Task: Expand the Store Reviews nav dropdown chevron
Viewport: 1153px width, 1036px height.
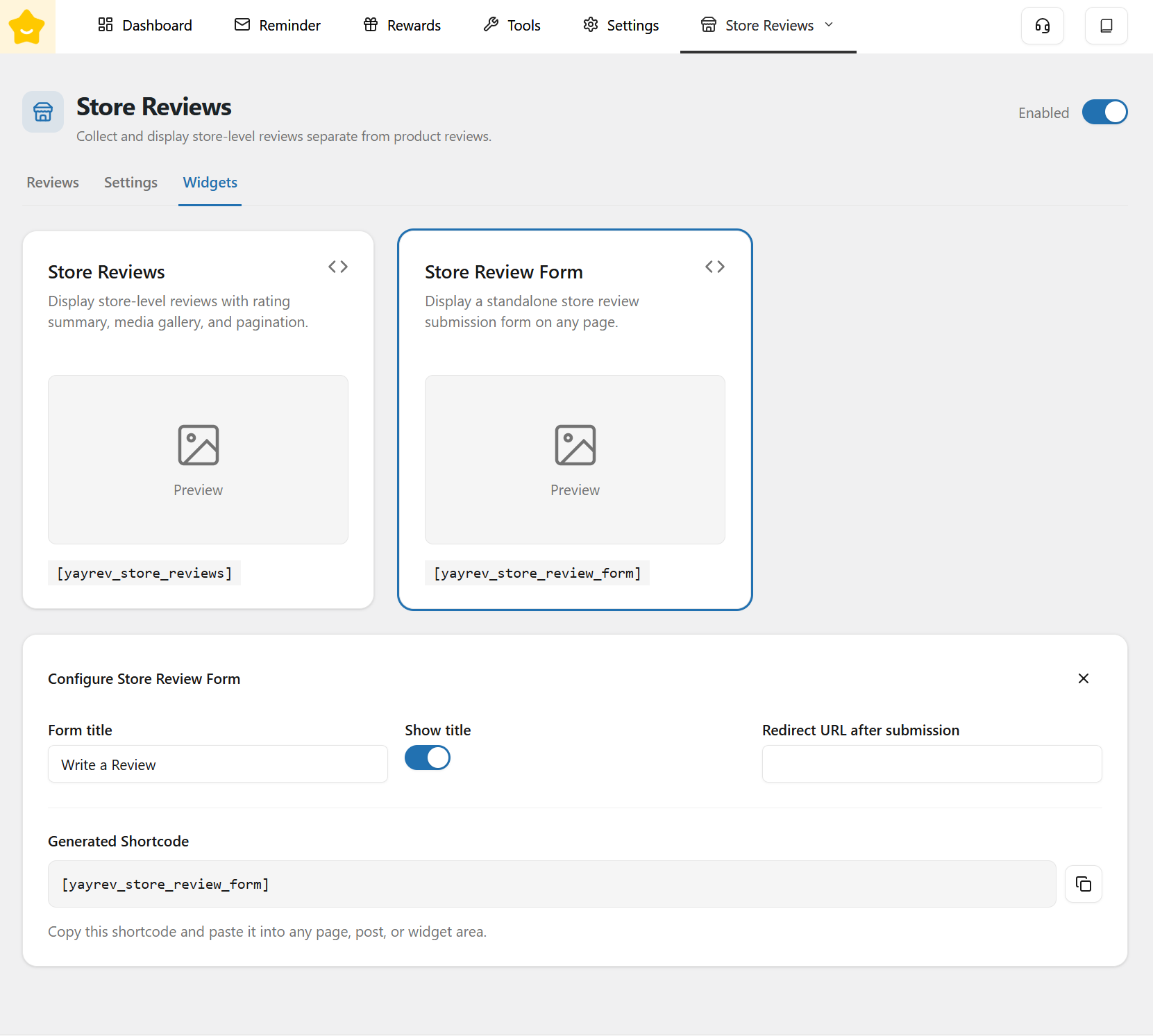Action: 829,25
